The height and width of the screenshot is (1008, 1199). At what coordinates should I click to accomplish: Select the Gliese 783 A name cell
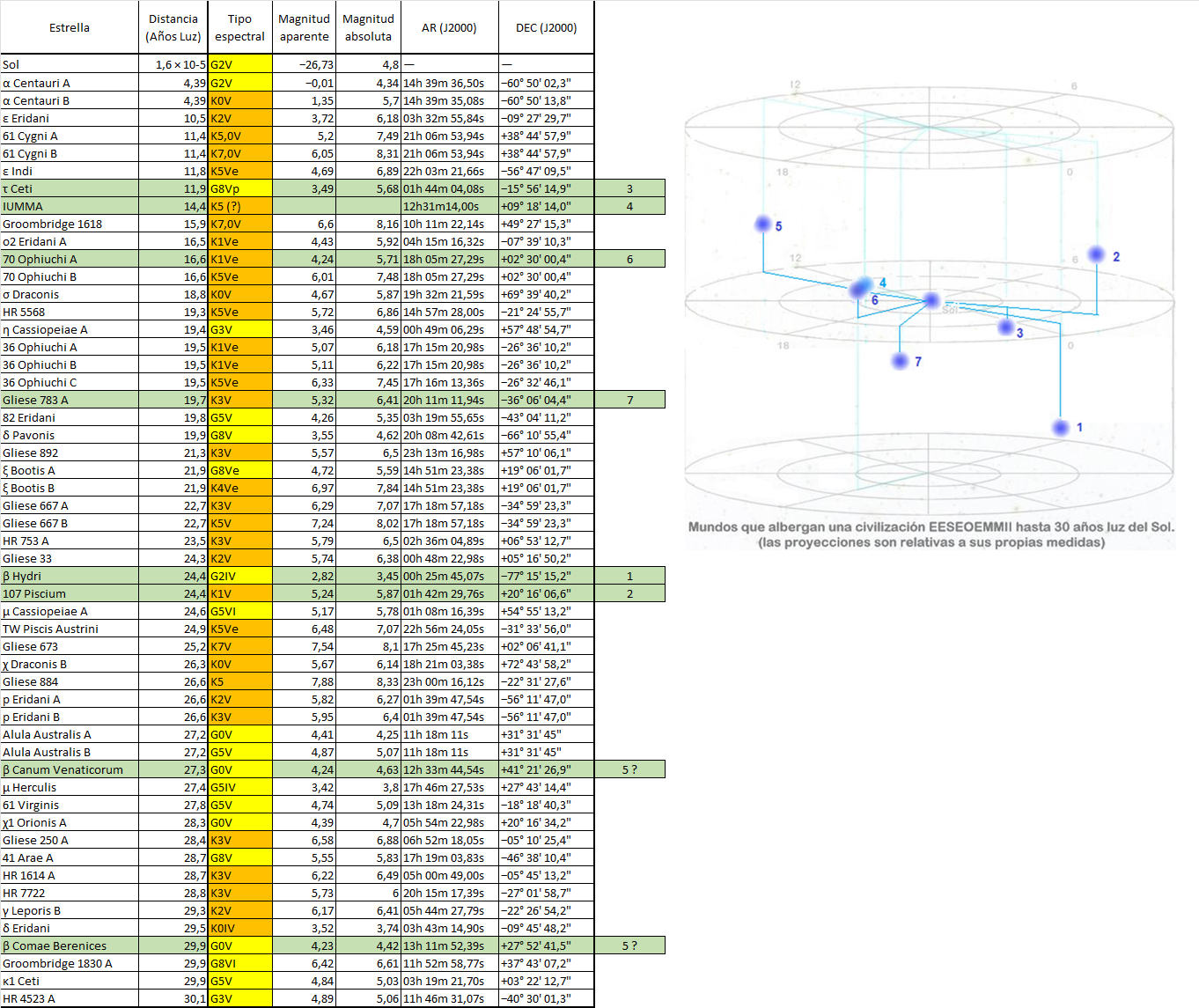[70, 400]
